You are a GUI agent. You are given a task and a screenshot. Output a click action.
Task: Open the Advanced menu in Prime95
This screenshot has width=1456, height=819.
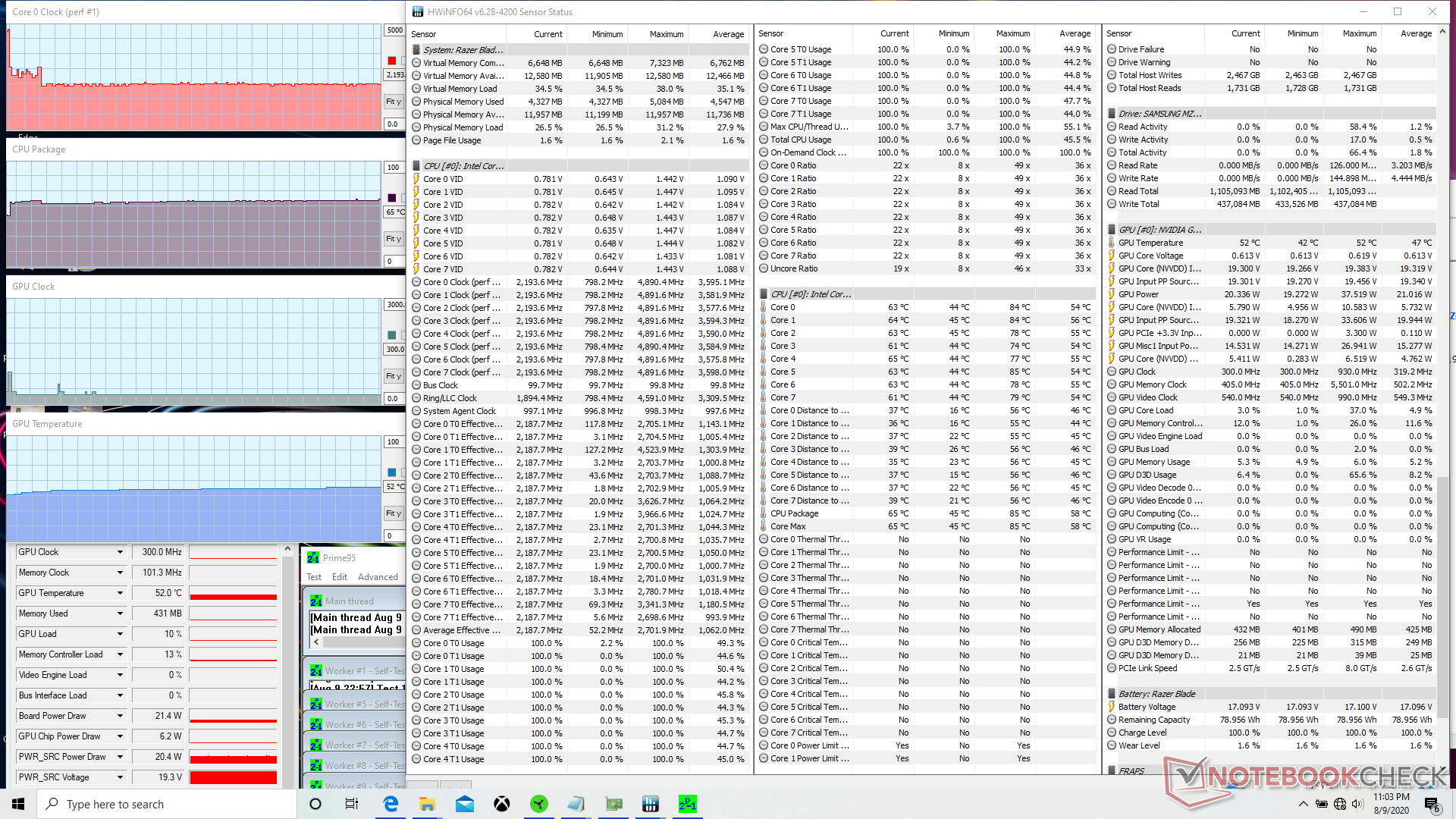click(x=378, y=577)
